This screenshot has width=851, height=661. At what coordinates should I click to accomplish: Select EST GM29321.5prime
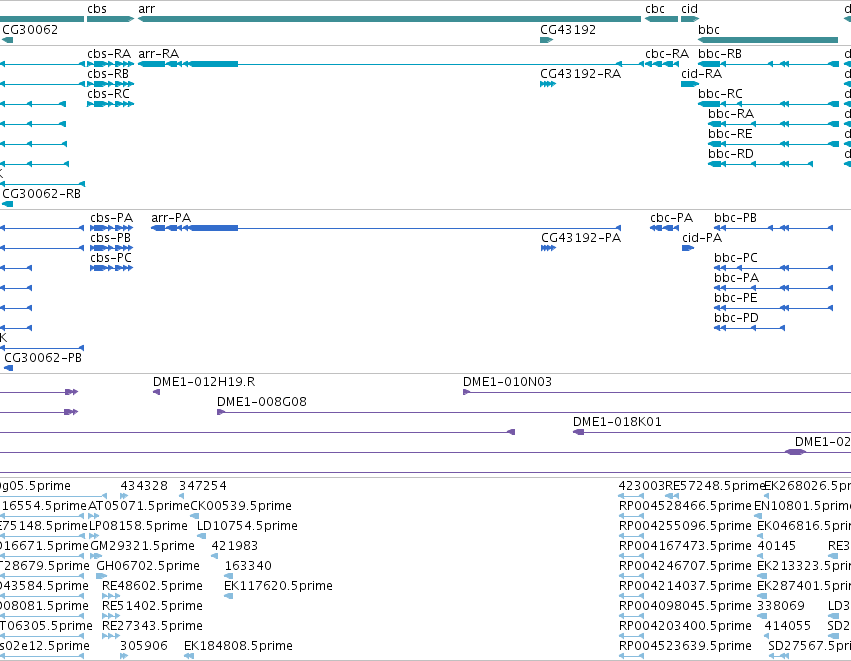96,556
